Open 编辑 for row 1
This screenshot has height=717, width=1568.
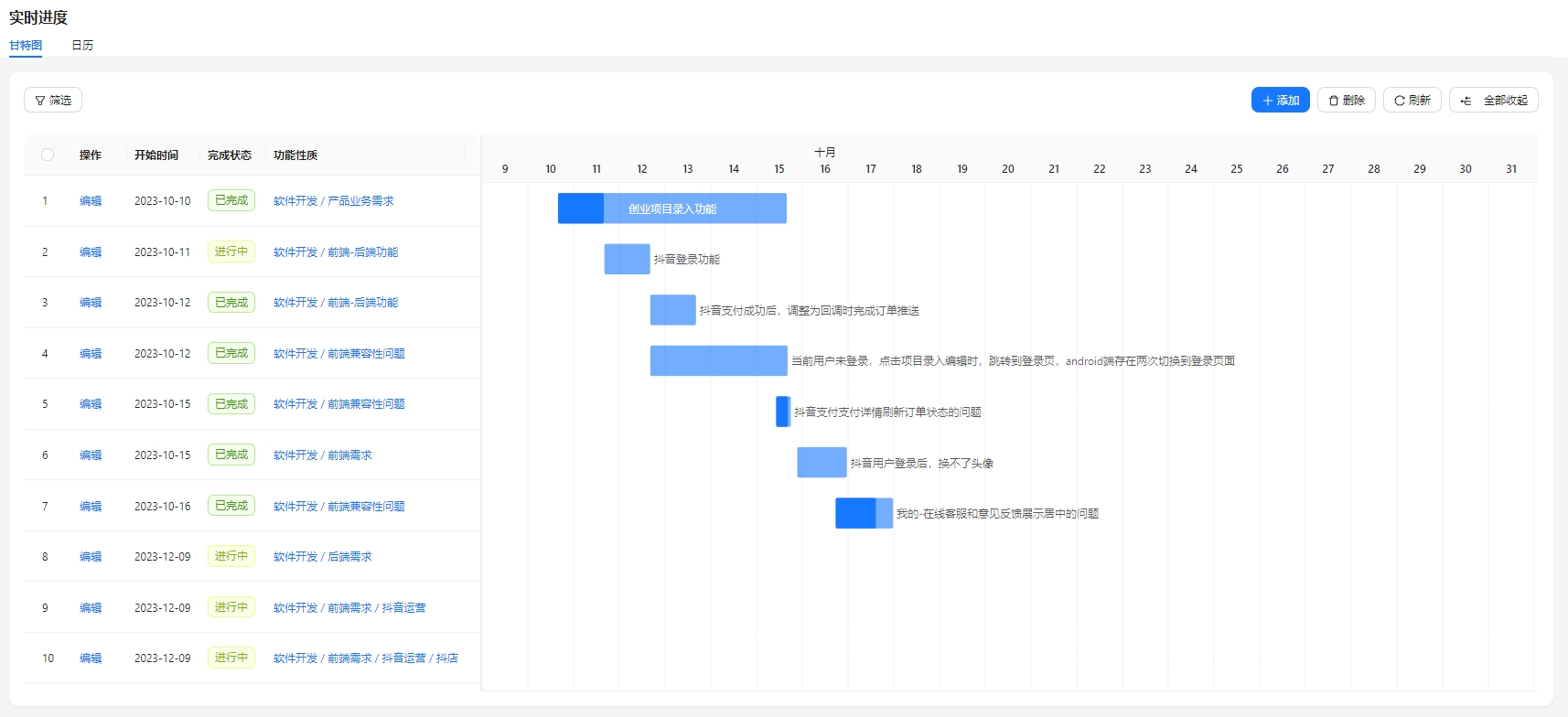pyautogui.click(x=91, y=200)
